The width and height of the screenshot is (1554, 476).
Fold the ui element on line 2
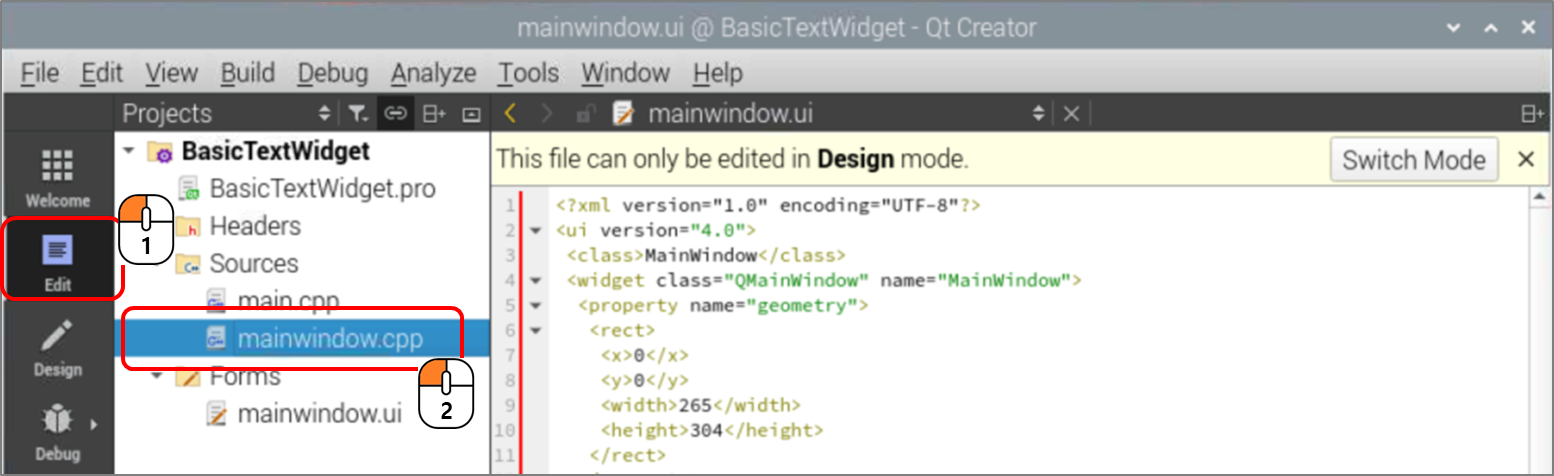[x=535, y=231]
